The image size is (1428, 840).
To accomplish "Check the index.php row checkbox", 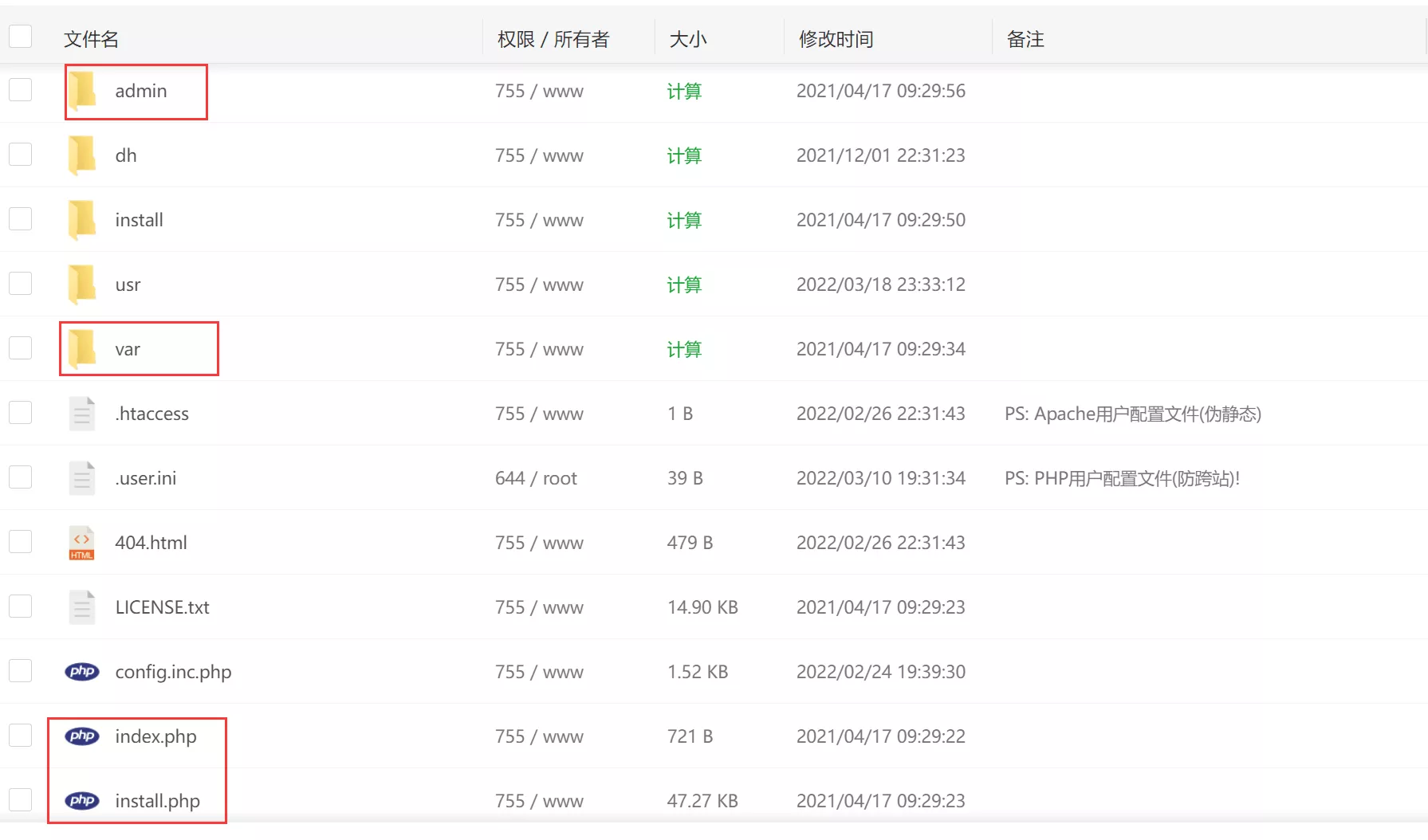I will pos(20,735).
